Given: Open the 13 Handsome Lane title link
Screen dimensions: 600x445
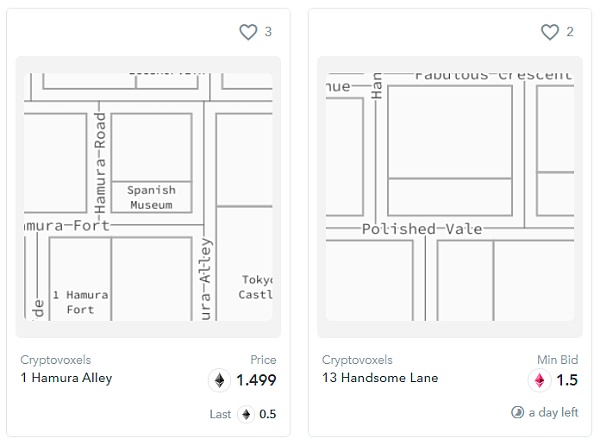Looking at the screenshot, I should [x=380, y=378].
